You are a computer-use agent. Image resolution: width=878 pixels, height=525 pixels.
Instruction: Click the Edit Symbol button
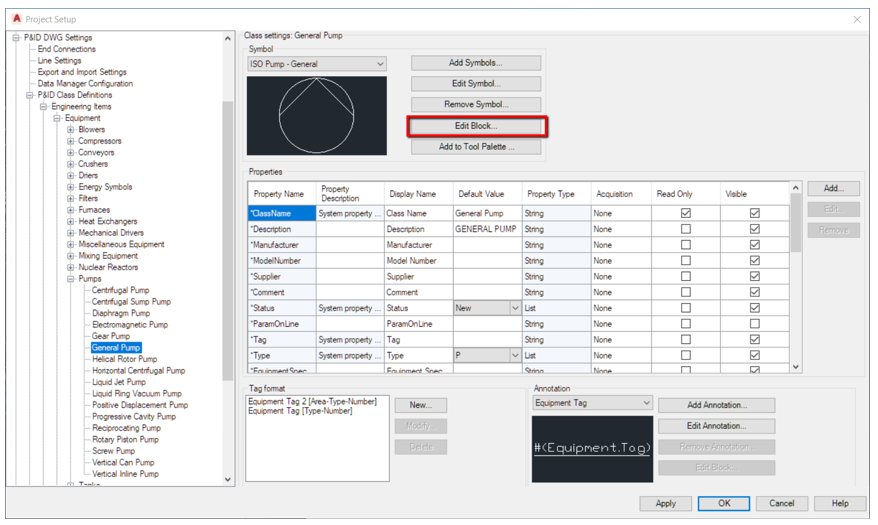tap(476, 83)
